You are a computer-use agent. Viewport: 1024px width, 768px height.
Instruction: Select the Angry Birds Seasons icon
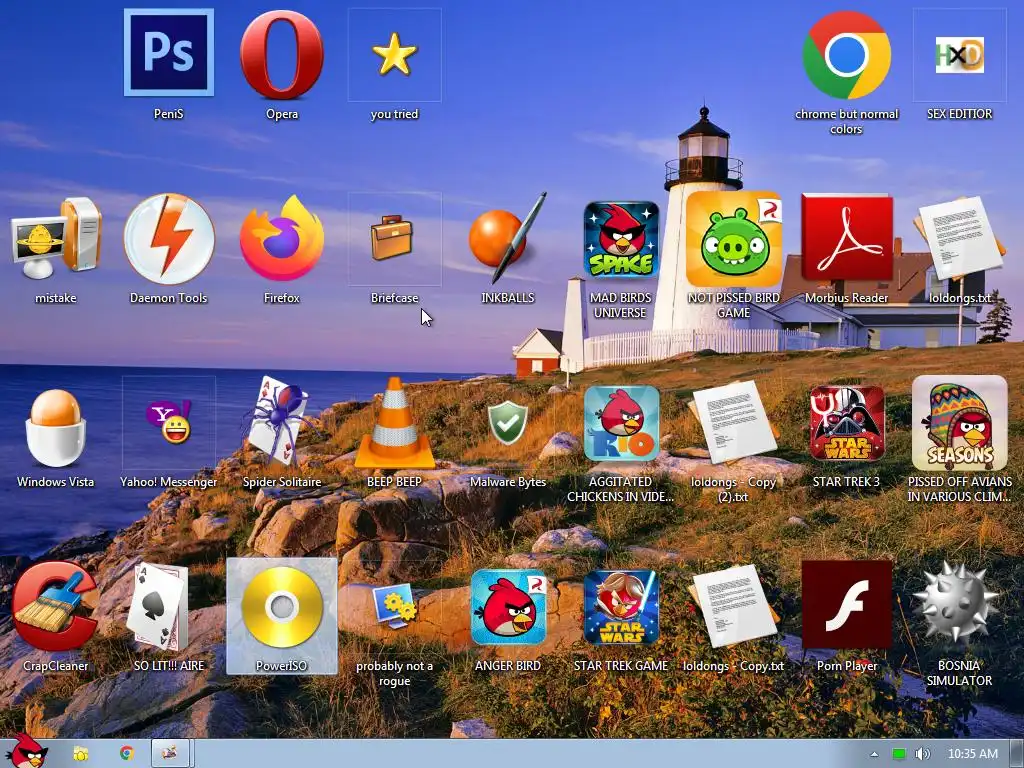959,423
